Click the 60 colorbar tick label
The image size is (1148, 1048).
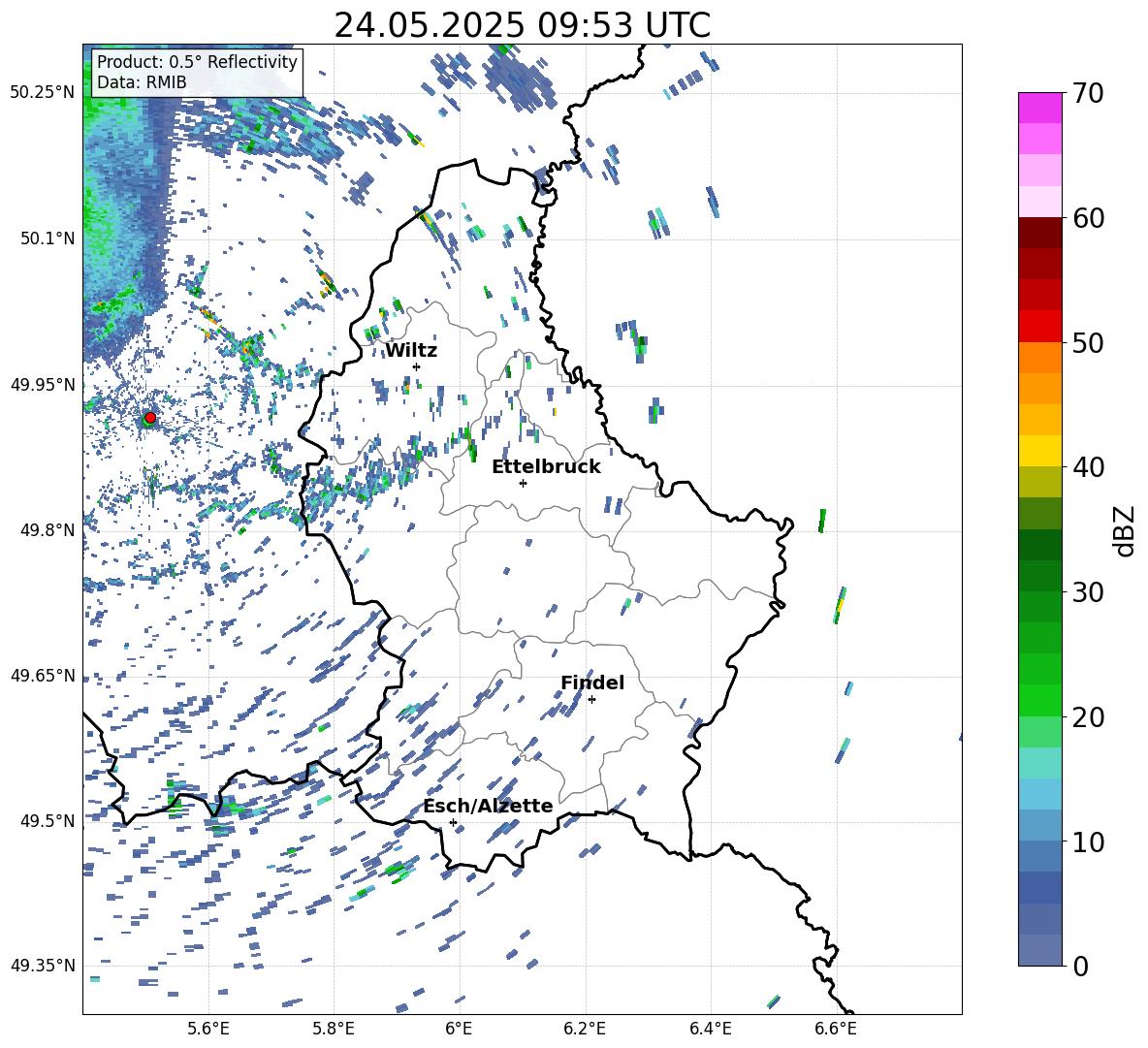[x=1089, y=218]
